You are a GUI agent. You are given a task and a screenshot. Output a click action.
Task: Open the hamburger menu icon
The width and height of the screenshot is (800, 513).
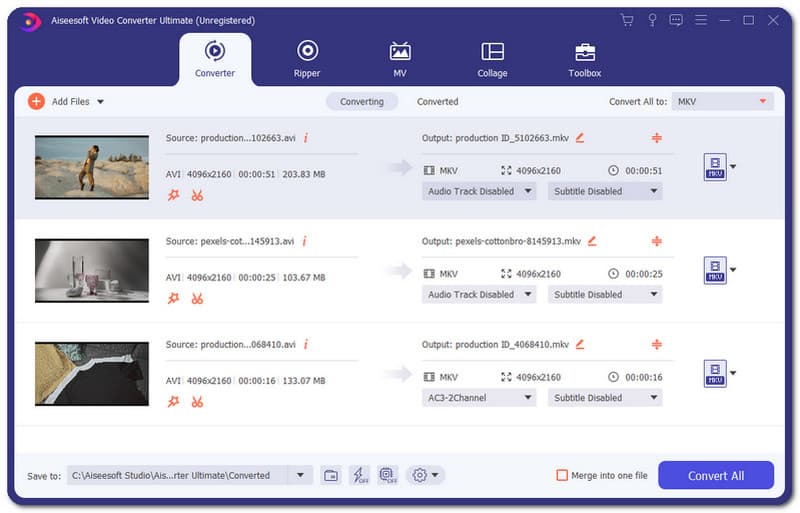[x=701, y=20]
